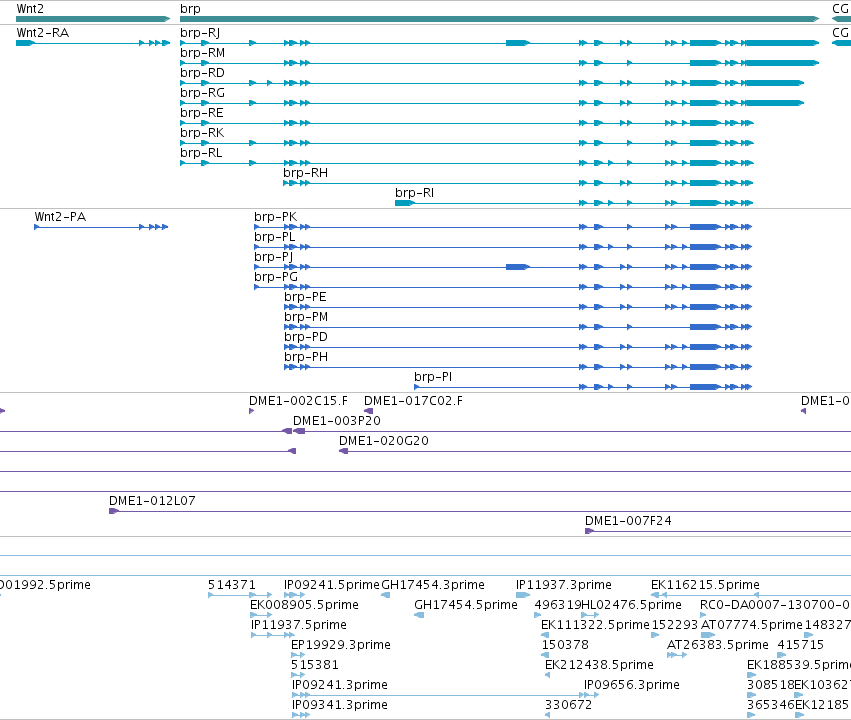Image resolution: width=851 pixels, height=720 pixels.
Task: Select the brp-RH transcript label
Action: pyautogui.click(x=306, y=173)
